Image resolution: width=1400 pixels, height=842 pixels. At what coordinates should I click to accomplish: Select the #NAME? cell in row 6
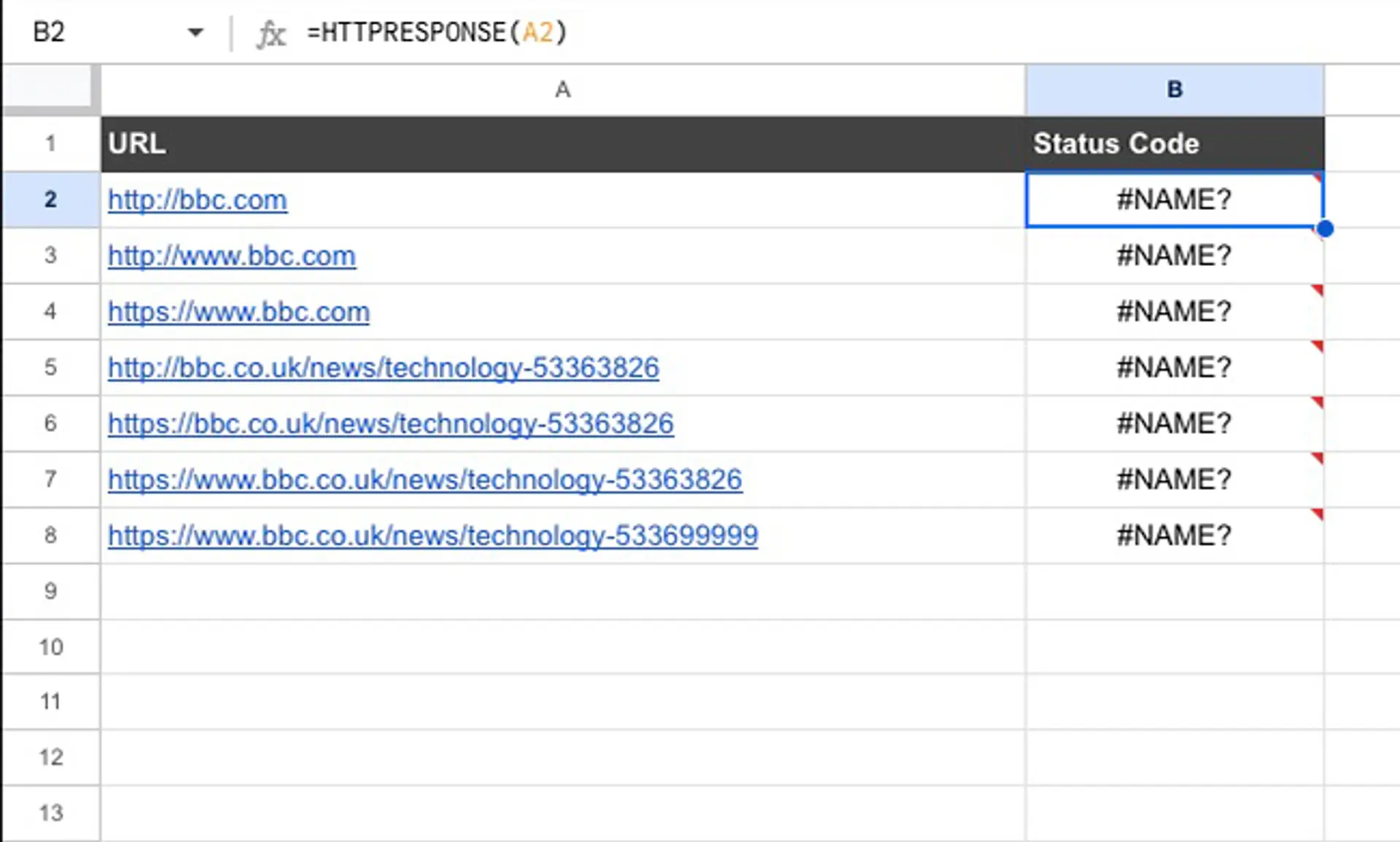[1175, 424]
